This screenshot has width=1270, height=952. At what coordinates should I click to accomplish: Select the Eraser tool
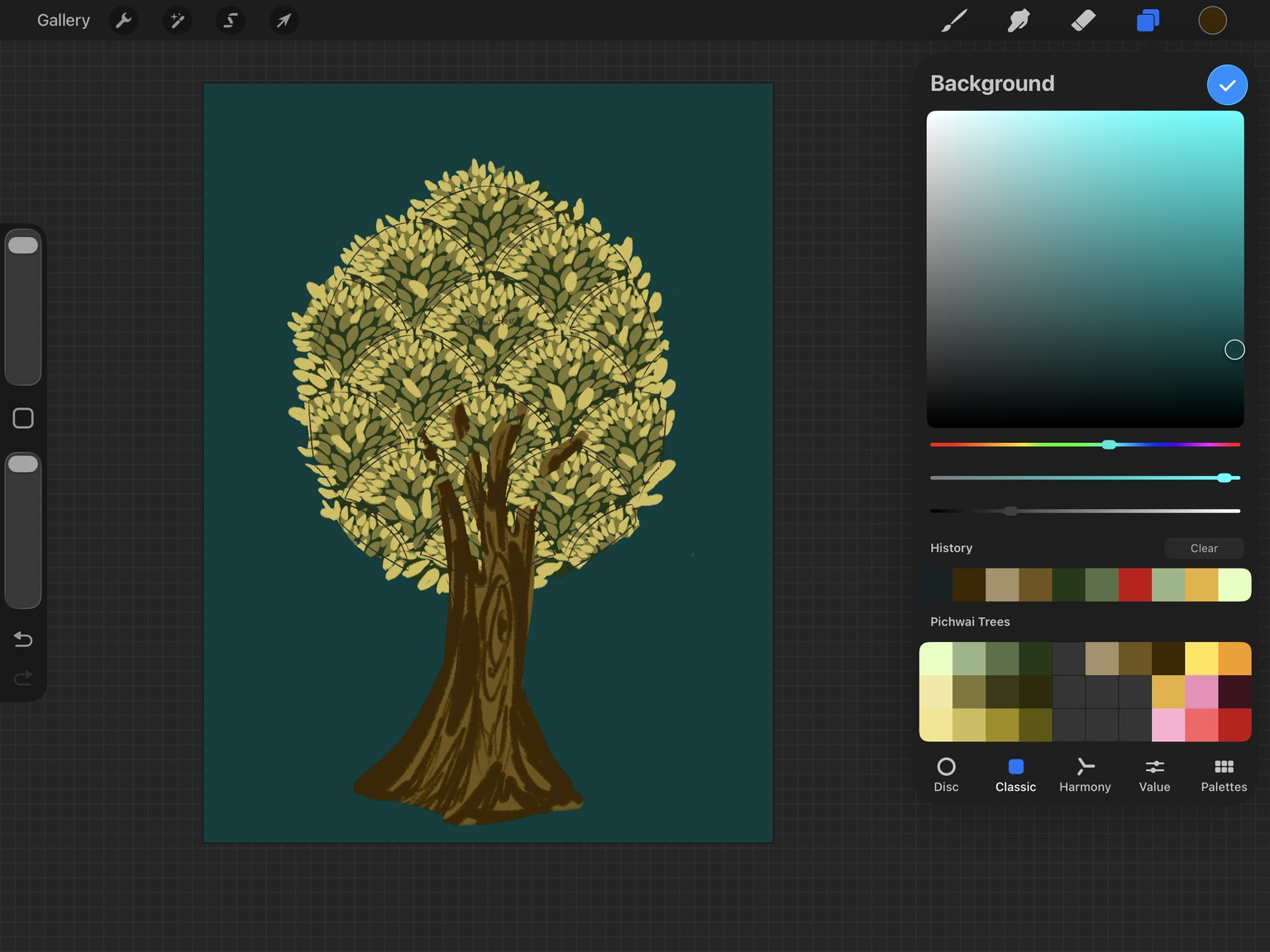(x=1083, y=21)
